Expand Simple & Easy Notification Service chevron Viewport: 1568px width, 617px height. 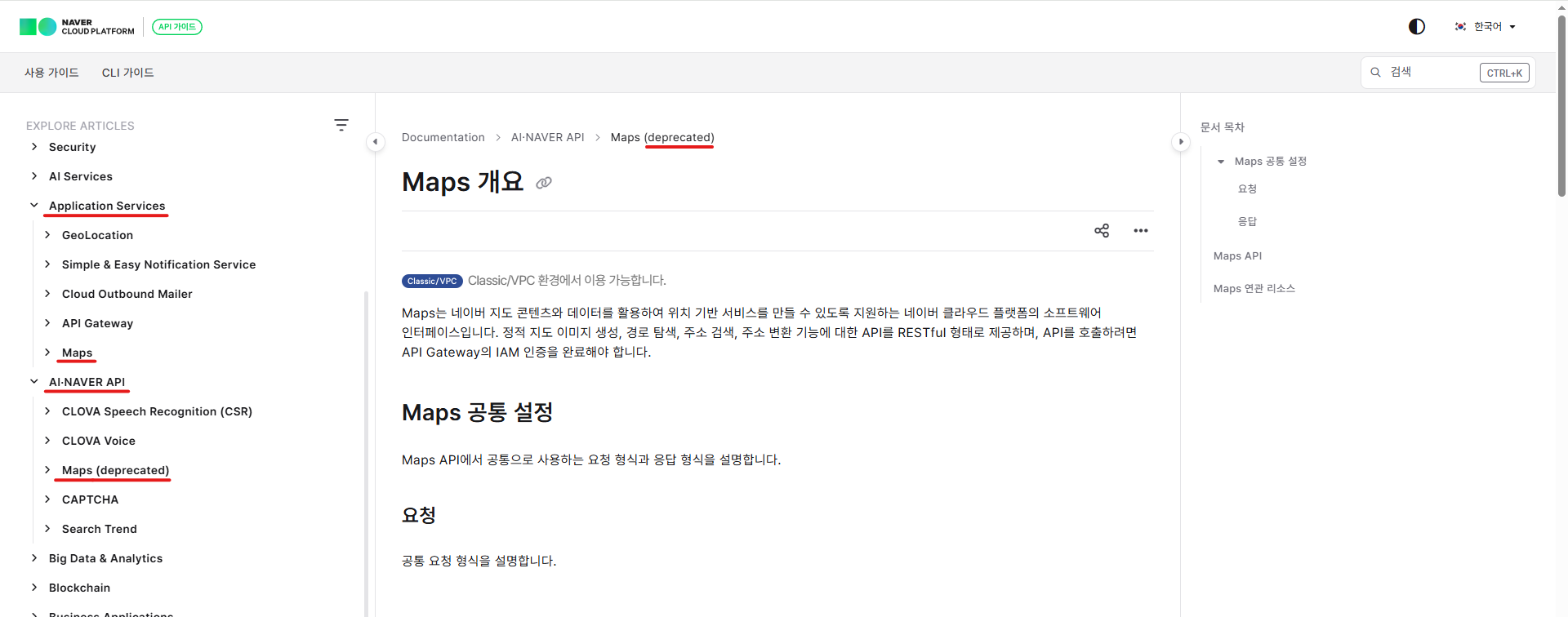click(47, 264)
